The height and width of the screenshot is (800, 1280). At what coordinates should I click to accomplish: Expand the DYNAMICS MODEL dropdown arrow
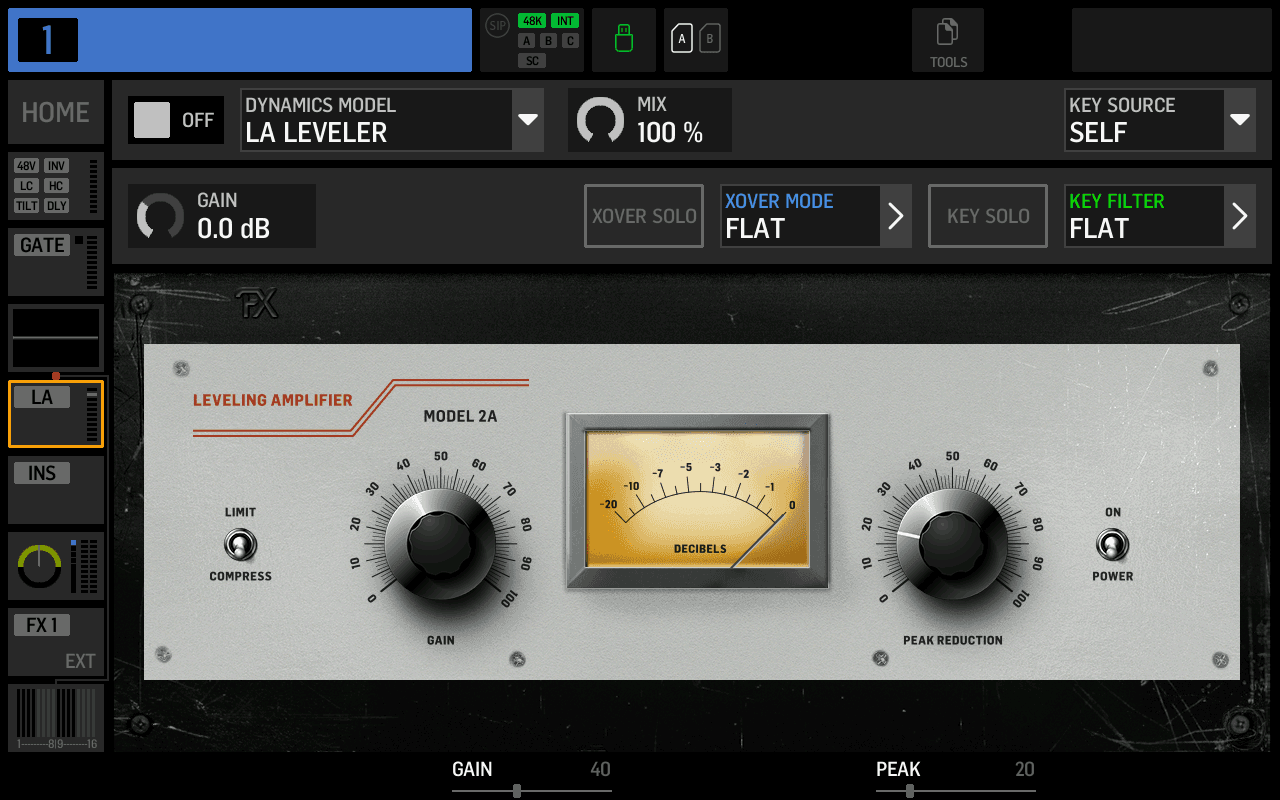click(x=528, y=120)
